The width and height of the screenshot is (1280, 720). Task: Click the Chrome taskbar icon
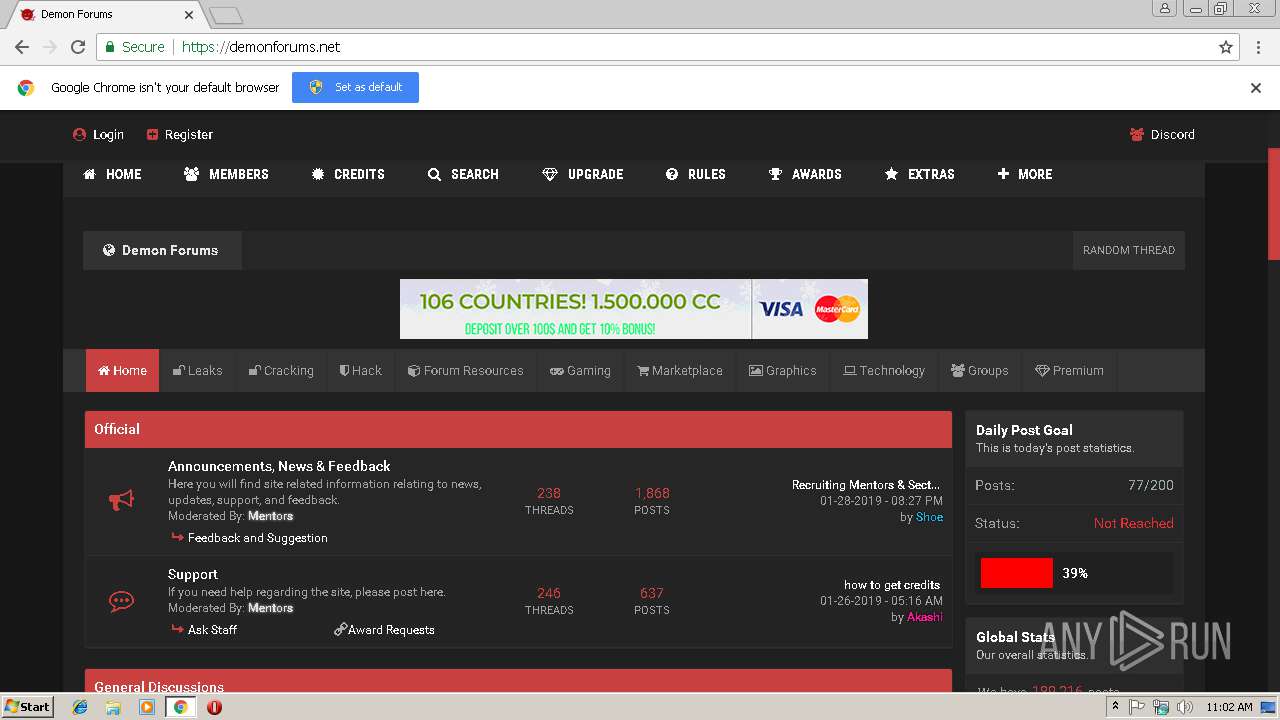[x=180, y=707]
